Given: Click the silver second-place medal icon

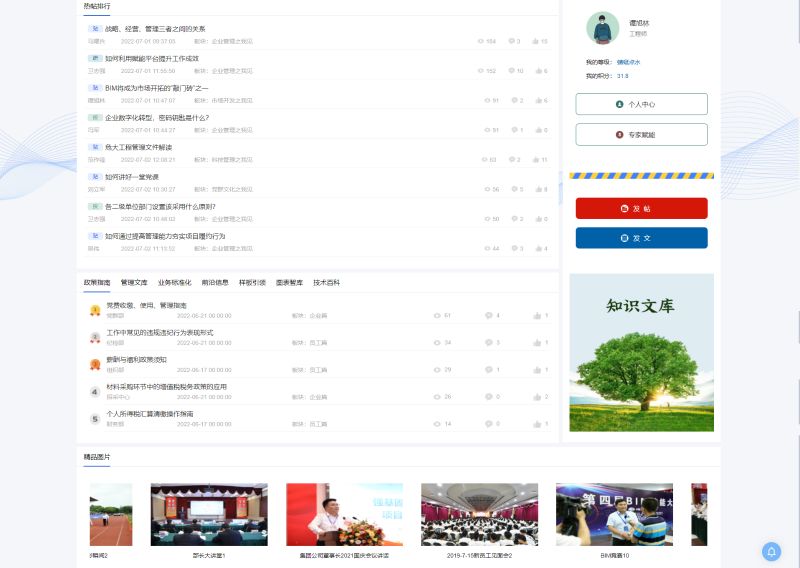Looking at the screenshot, I should (95, 337).
